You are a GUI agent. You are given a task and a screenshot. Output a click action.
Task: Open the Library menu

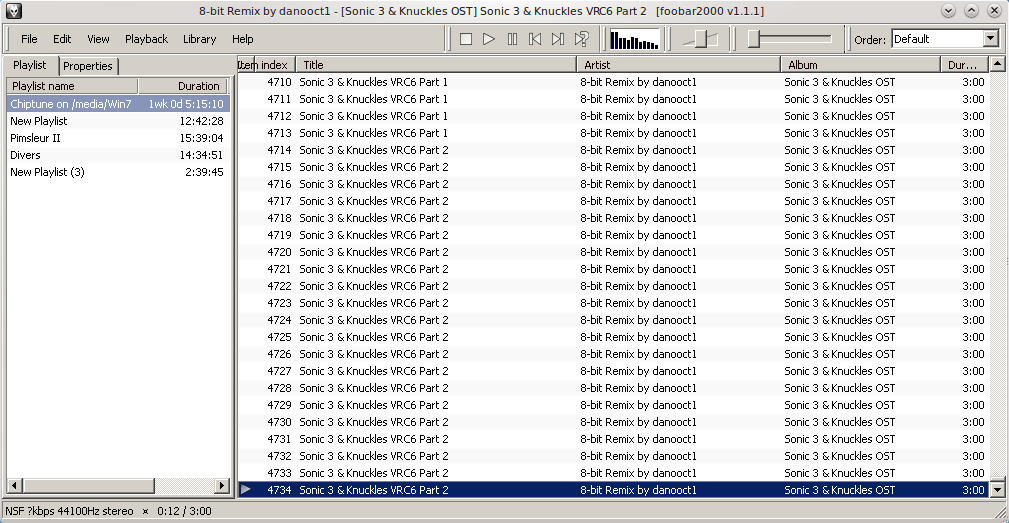tap(199, 39)
